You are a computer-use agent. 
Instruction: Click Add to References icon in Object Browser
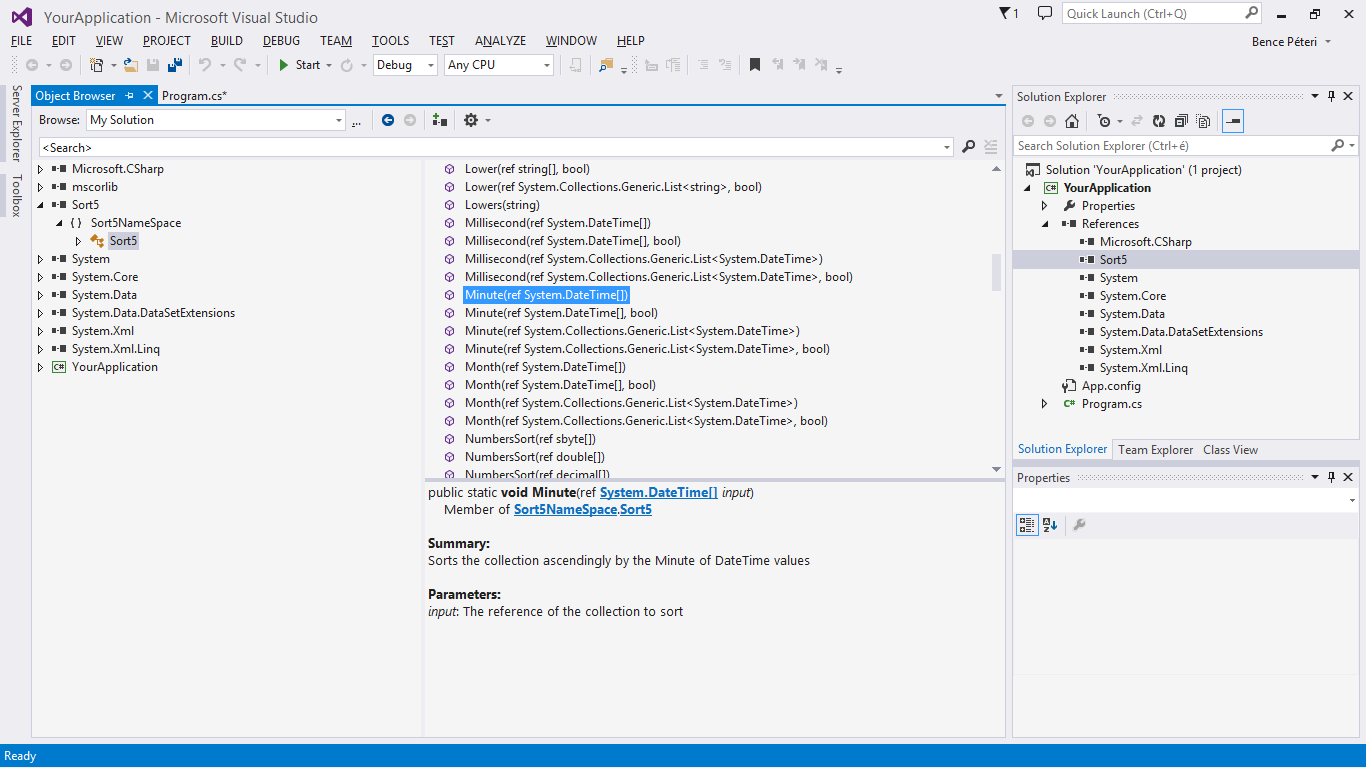pos(439,120)
